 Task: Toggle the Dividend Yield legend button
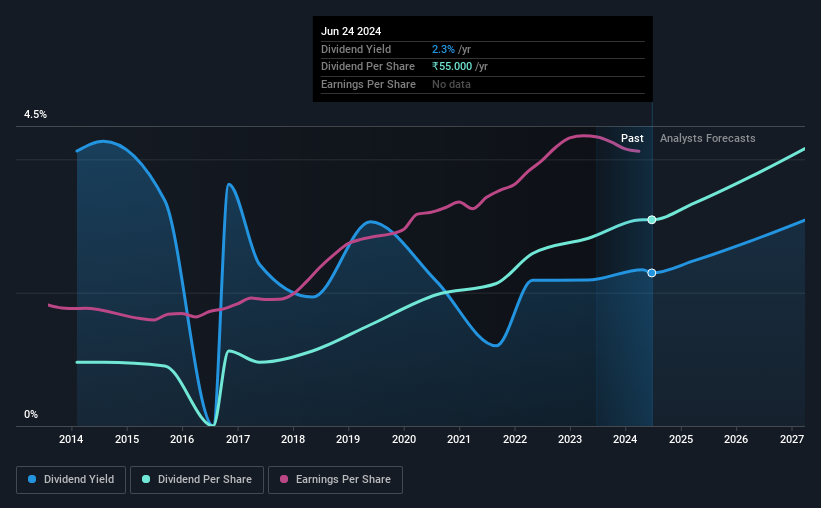tap(71, 480)
